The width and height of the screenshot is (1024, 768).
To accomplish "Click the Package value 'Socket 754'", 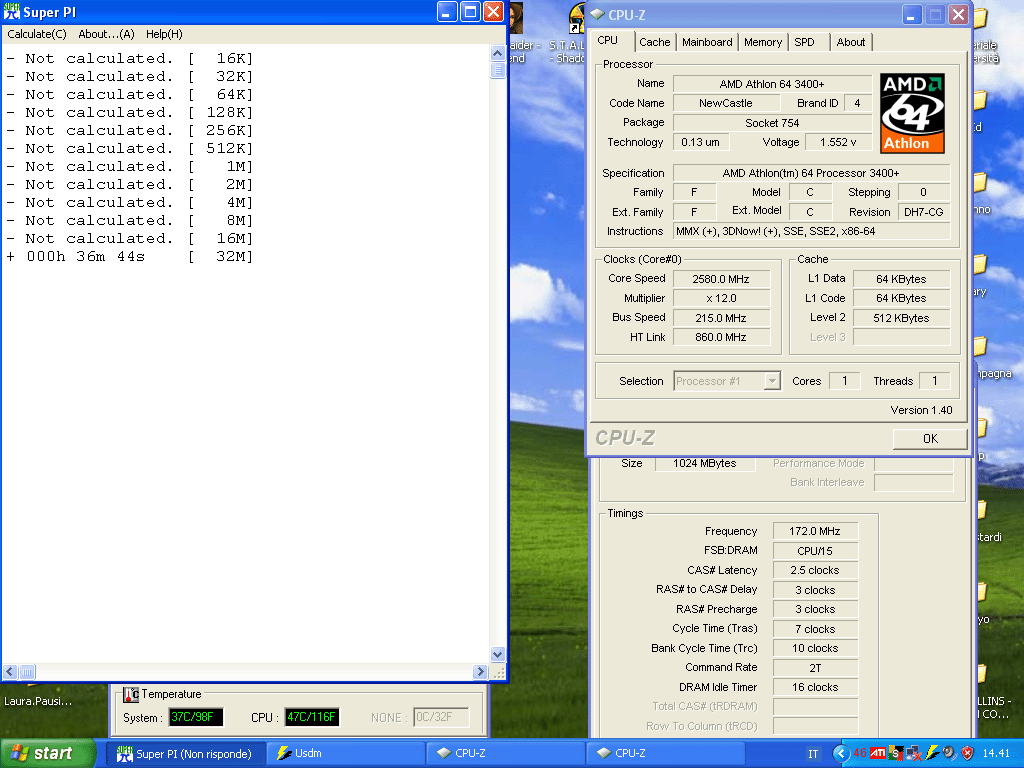I will tap(772, 123).
